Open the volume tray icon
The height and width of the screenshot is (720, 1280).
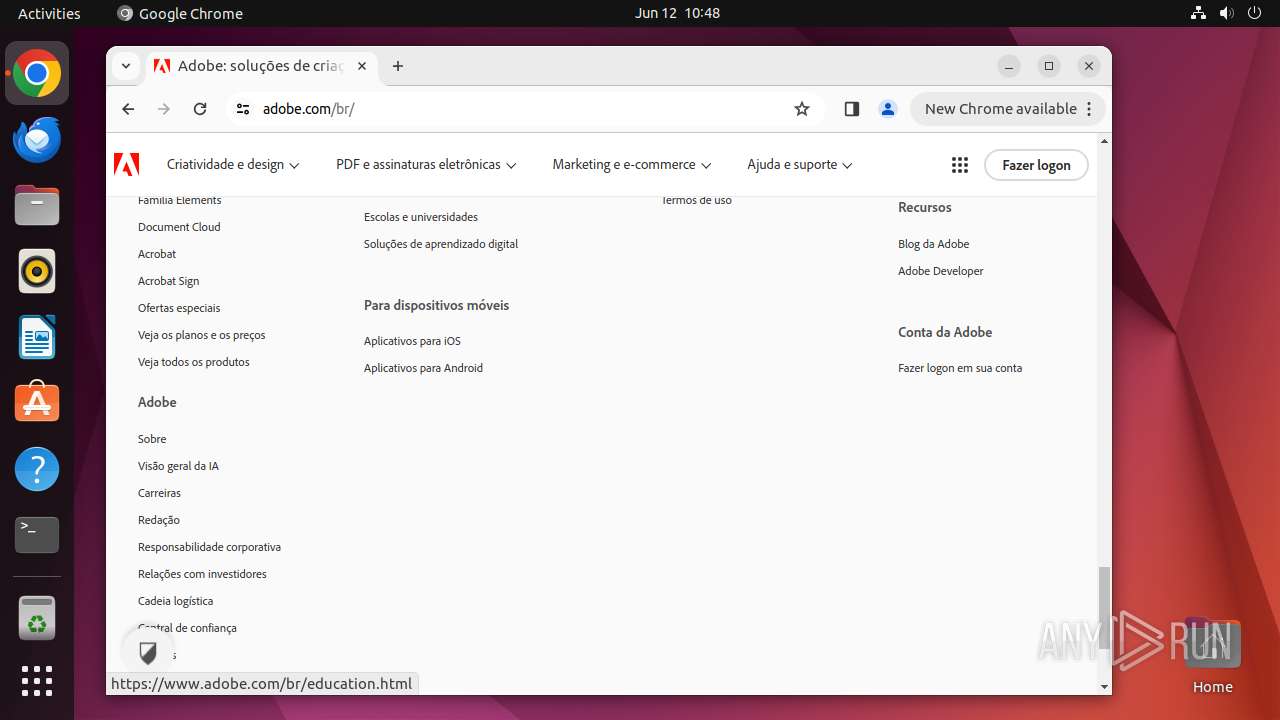click(1227, 13)
